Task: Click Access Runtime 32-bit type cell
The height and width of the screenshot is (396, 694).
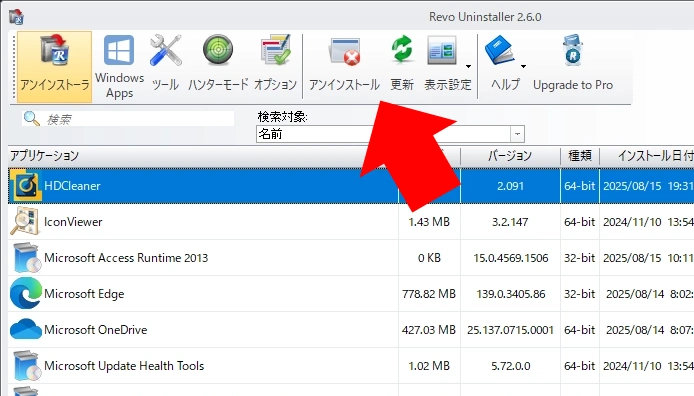Action: click(x=580, y=258)
